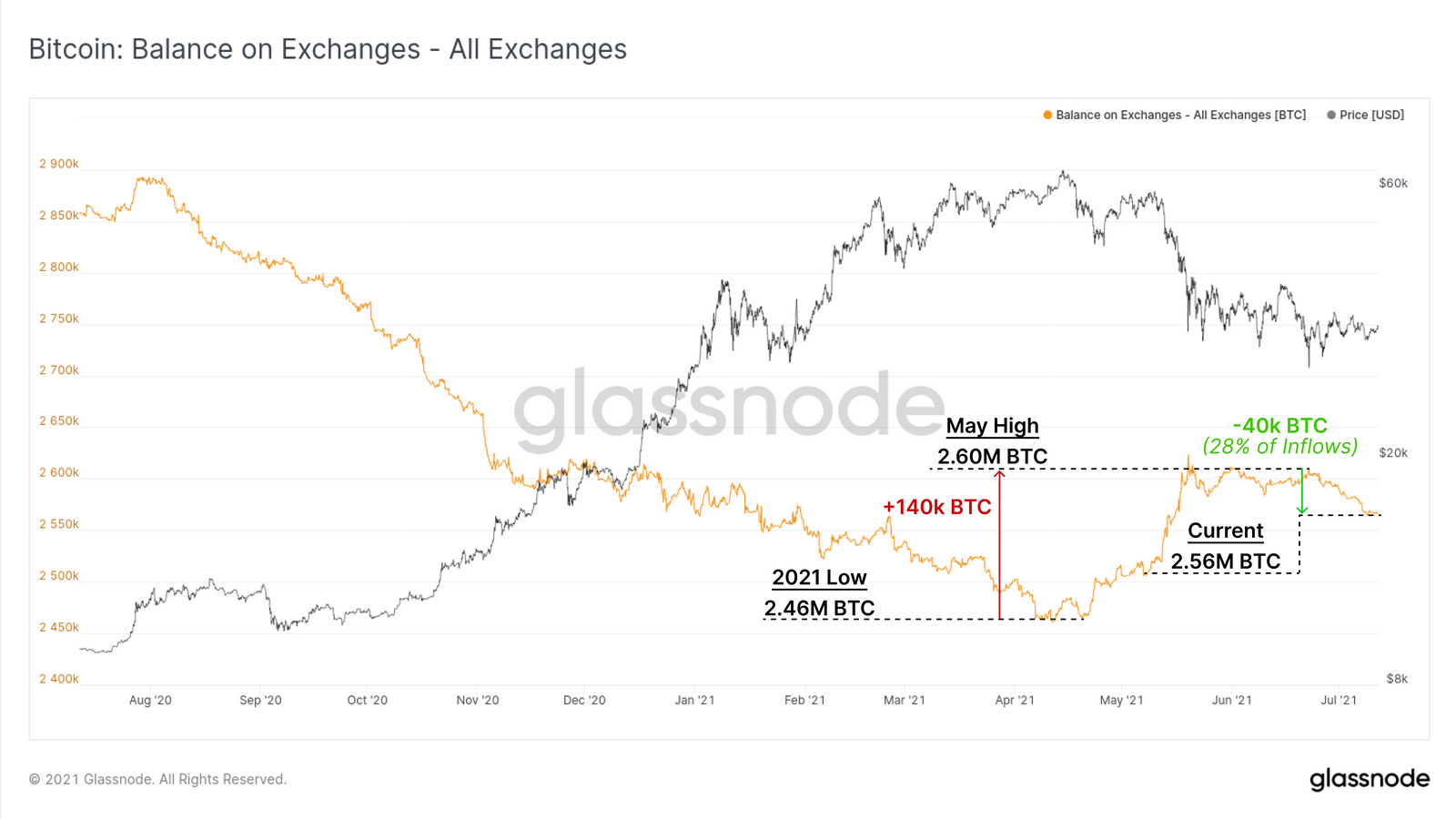Click the 28% of Inflows text
1456x819 pixels.
(x=1280, y=447)
